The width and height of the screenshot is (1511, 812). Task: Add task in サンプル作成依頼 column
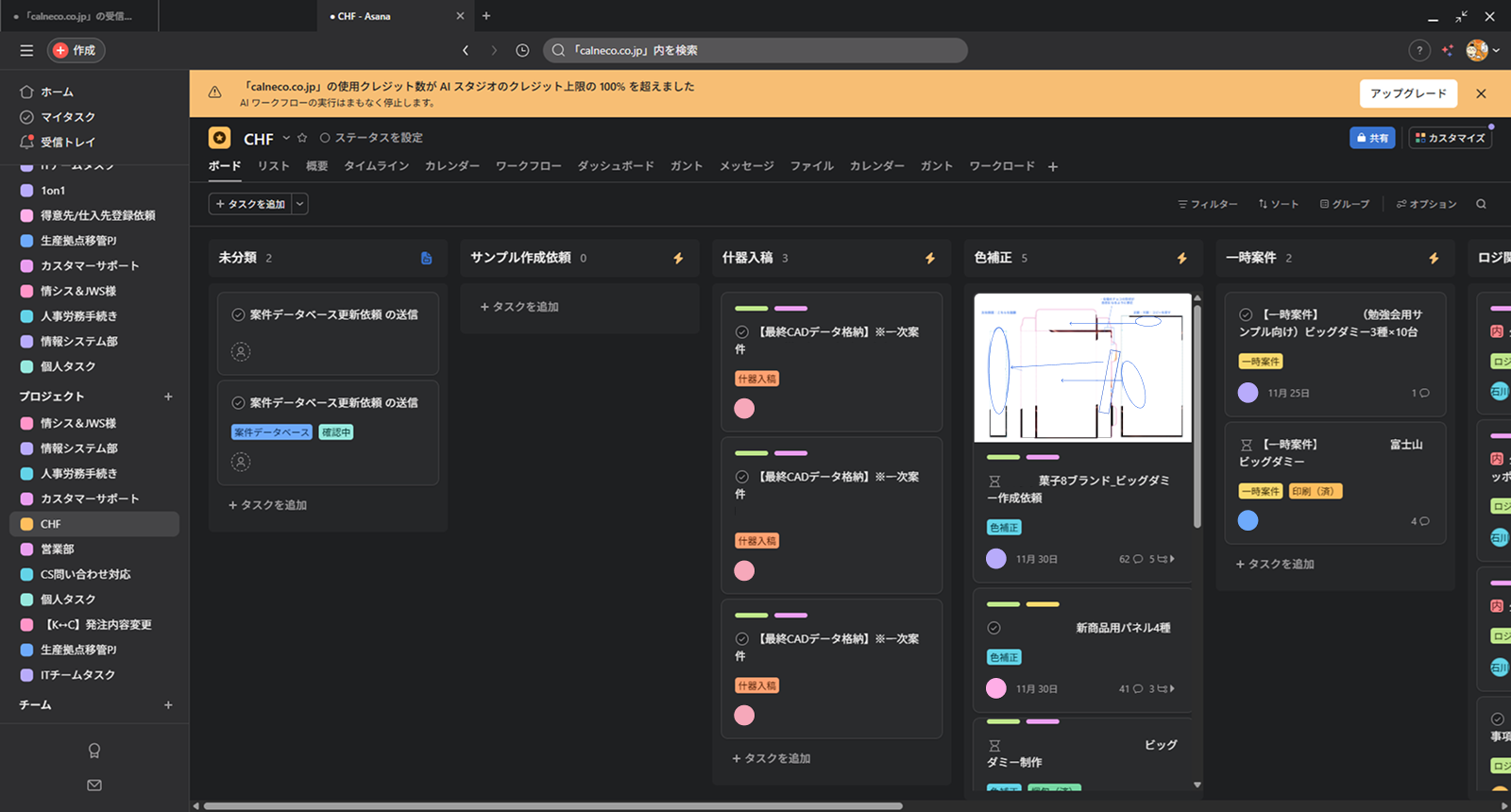tap(519, 307)
